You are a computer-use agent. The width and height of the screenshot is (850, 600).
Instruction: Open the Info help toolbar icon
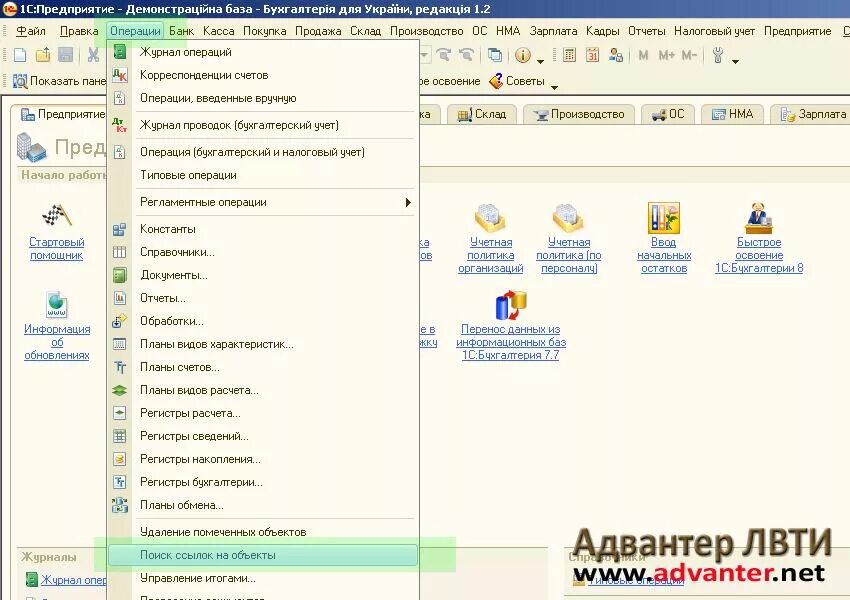point(523,55)
